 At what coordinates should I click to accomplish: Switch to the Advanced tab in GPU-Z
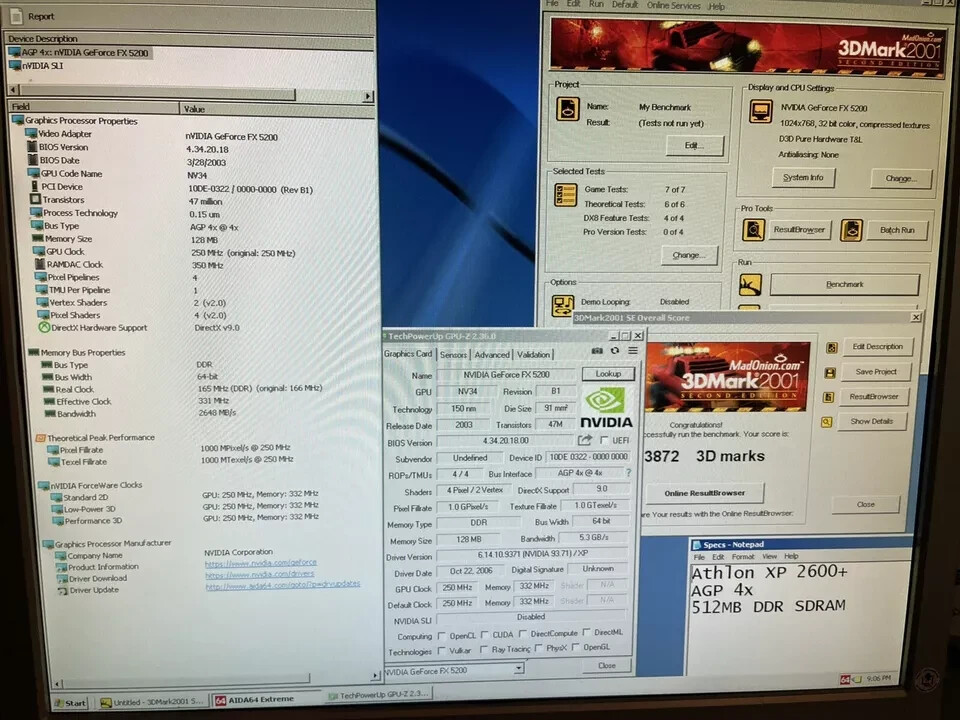(492, 354)
